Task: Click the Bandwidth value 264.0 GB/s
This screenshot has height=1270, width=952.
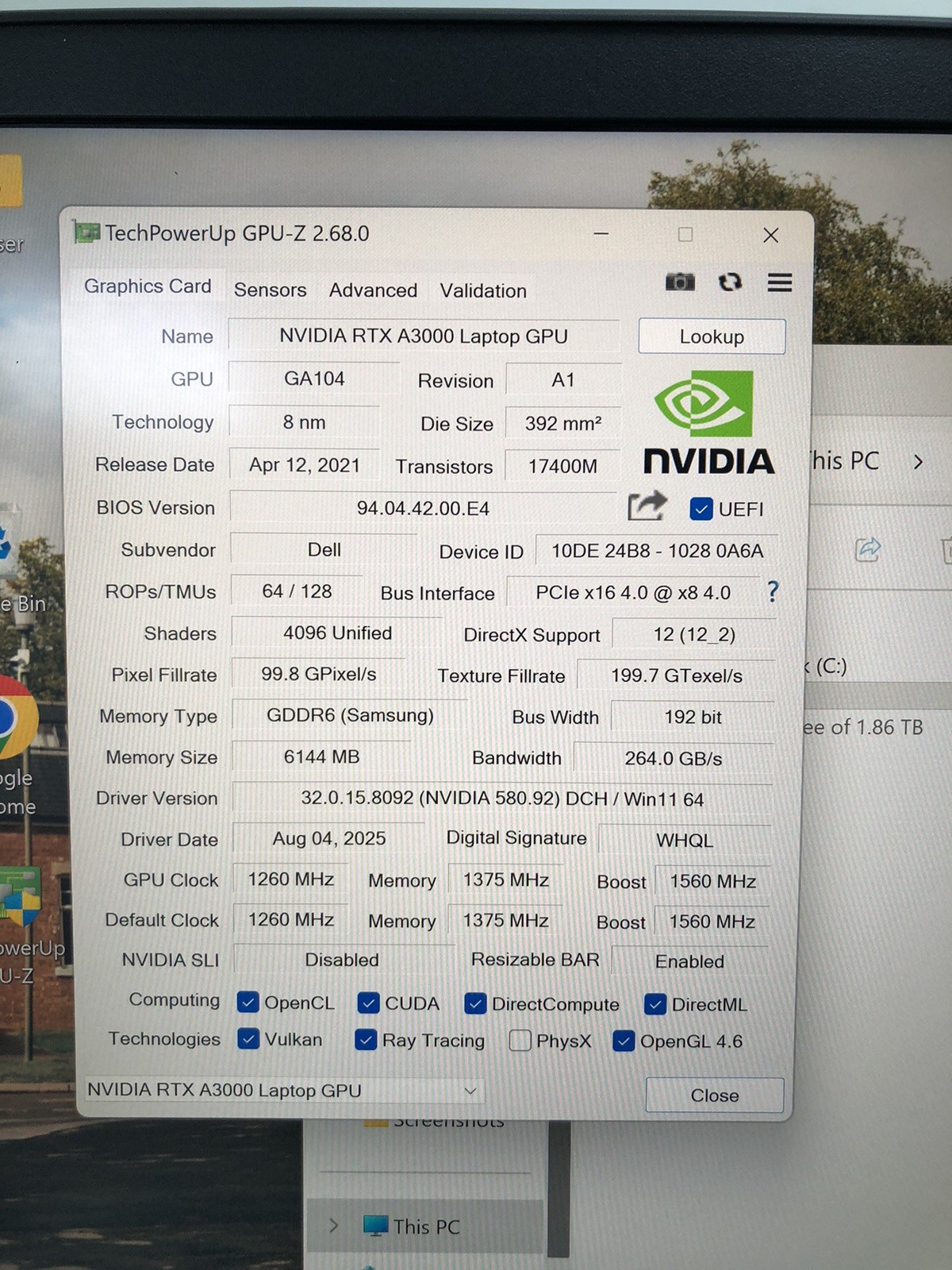Action: [673, 759]
